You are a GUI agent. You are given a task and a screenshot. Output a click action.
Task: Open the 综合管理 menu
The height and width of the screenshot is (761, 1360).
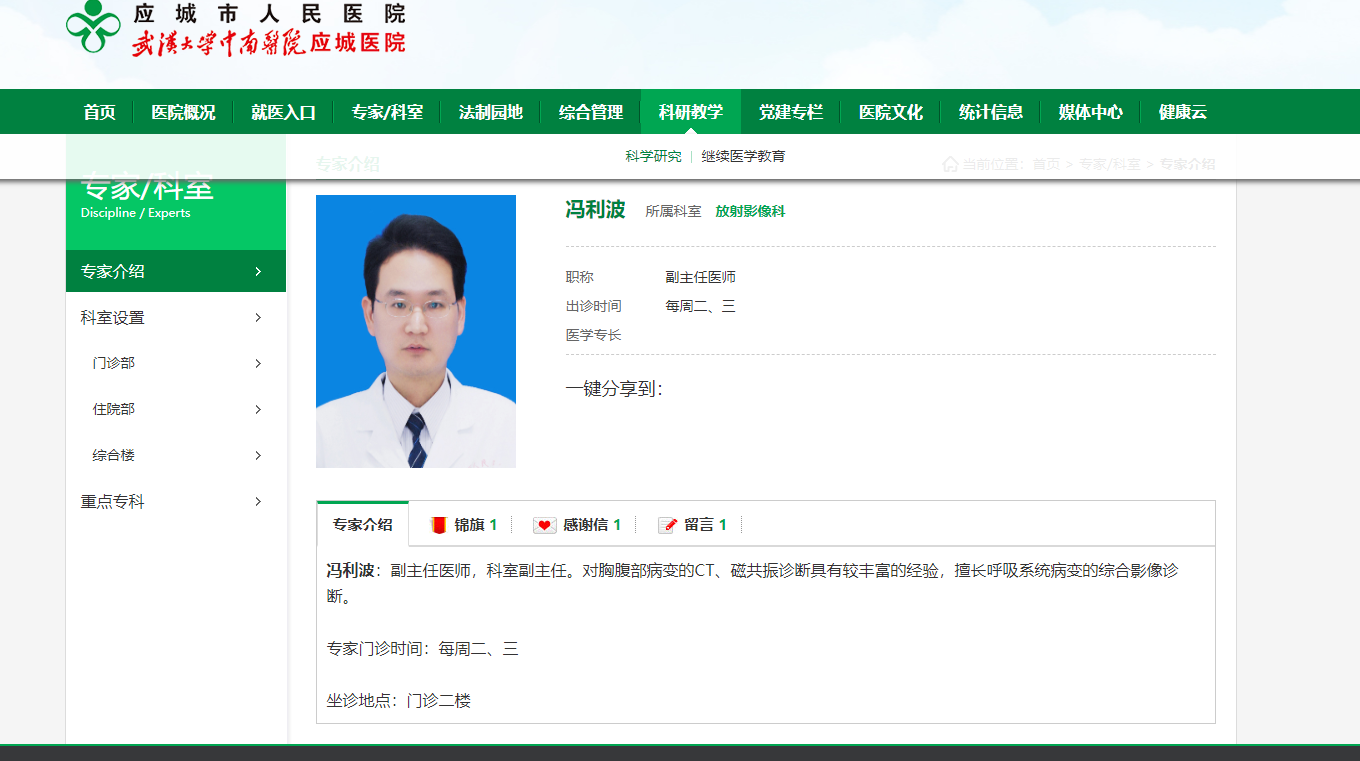[x=591, y=112]
